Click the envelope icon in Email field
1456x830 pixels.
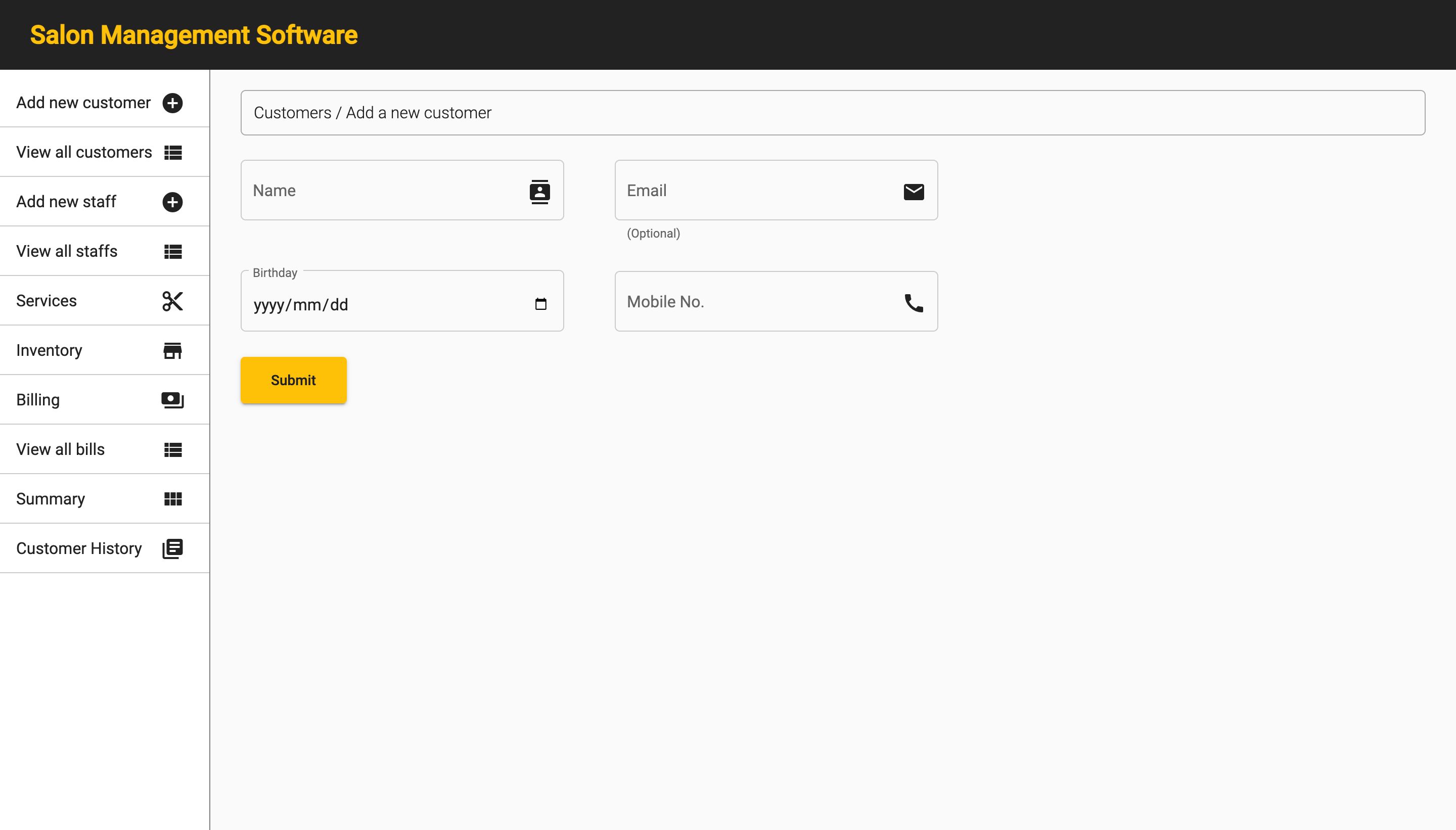(913, 192)
